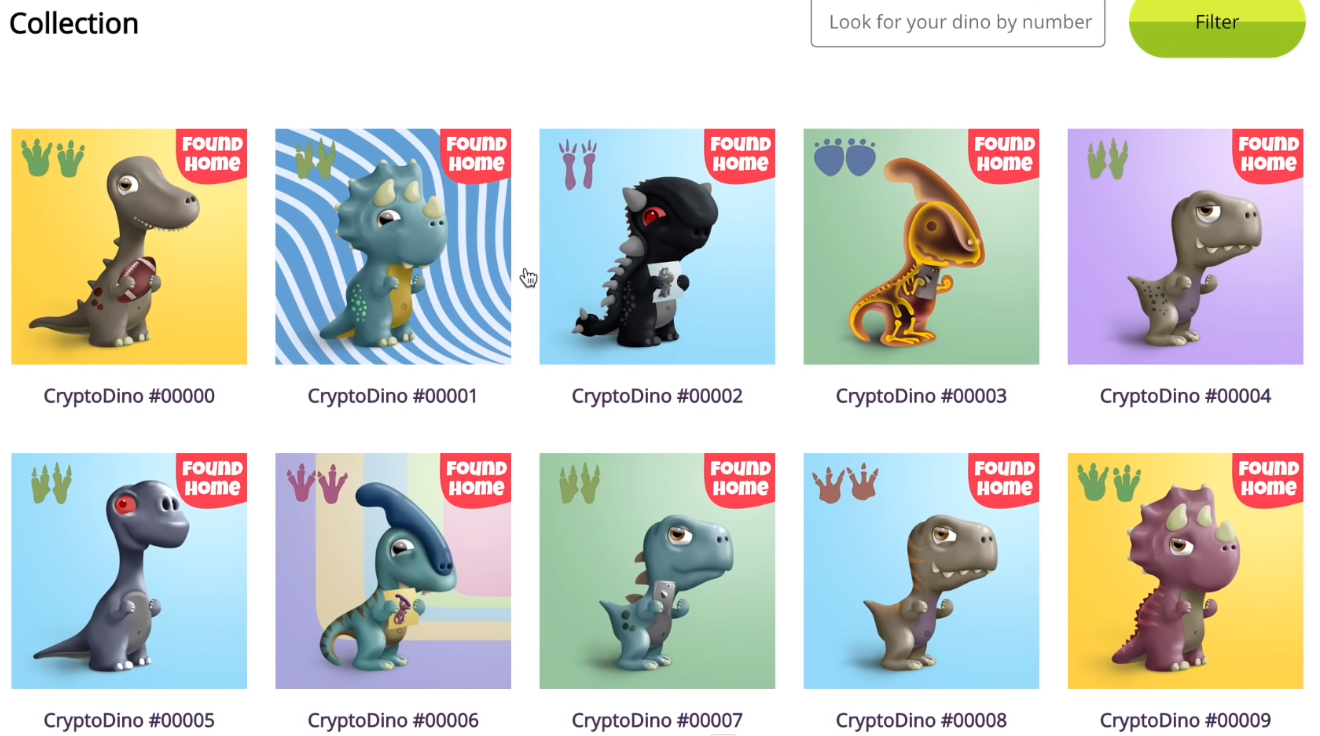Click the Collection heading
Viewport: 1320px width, 736px height.
click(x=74, y=23)
